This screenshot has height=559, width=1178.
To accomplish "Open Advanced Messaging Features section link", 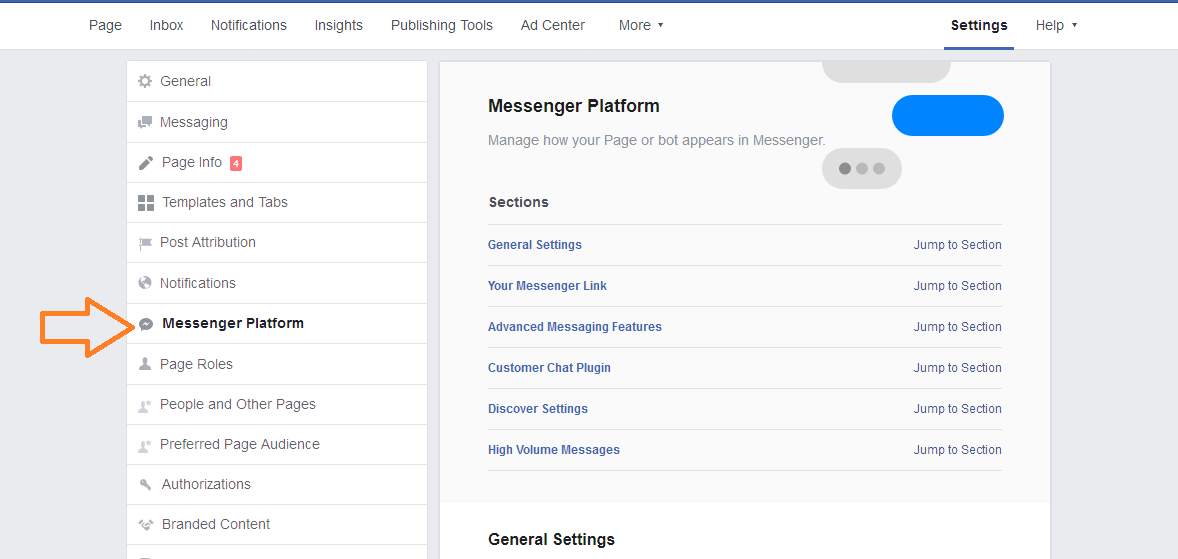I will 575,327.
